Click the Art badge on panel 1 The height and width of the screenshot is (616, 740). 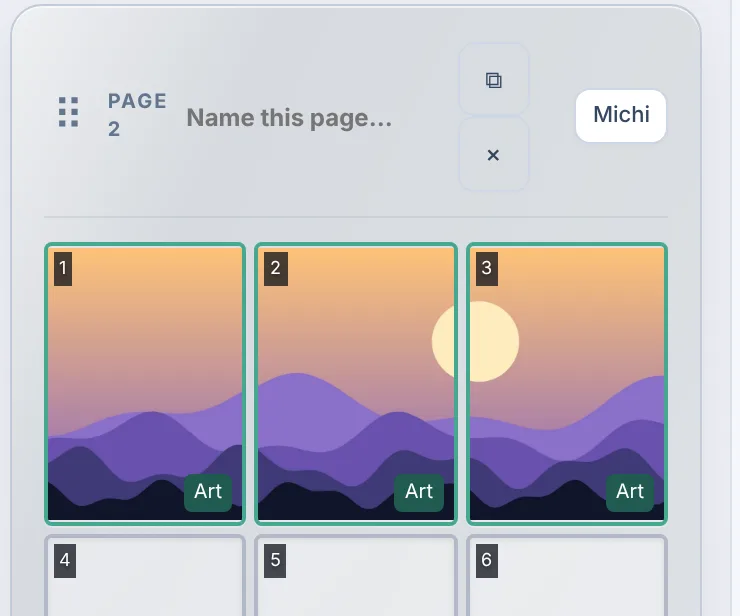click(x=208, y=492)
